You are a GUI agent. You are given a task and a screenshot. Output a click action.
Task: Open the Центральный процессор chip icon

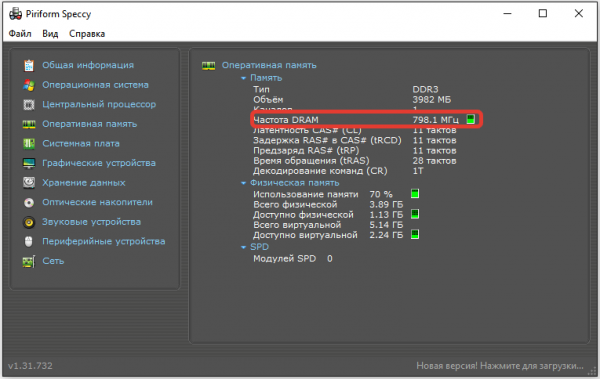29,105
